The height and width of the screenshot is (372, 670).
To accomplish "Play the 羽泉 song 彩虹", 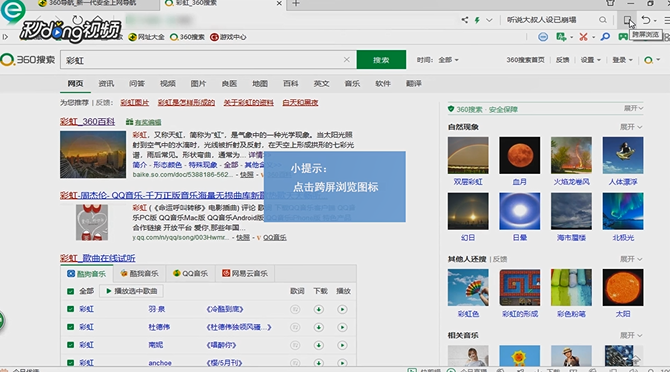I will [x=342, y=309].
